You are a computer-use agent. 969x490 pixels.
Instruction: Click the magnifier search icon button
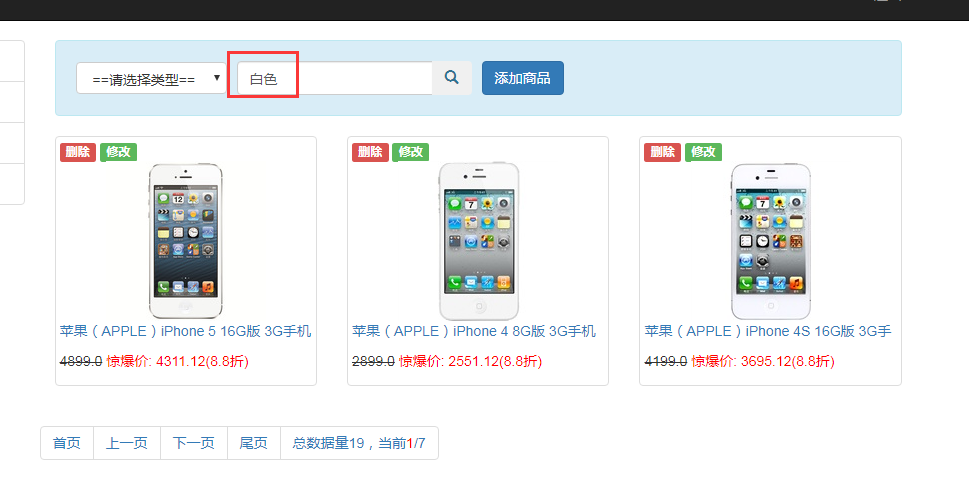coord(452,78)
